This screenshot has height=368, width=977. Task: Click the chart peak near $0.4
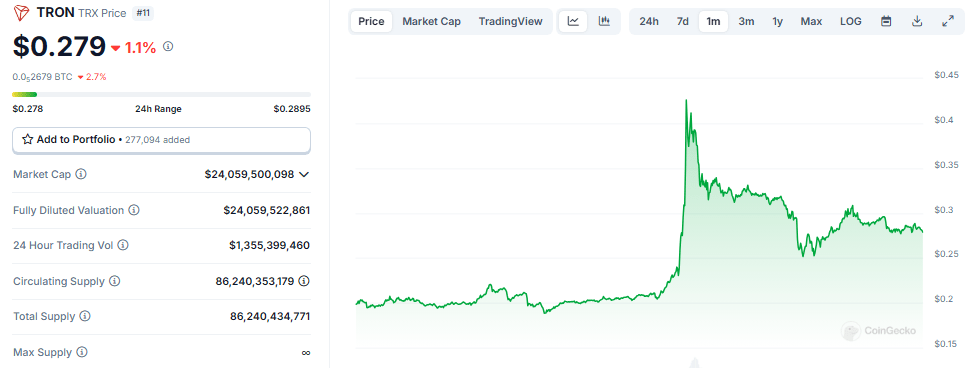coord(686,100)
